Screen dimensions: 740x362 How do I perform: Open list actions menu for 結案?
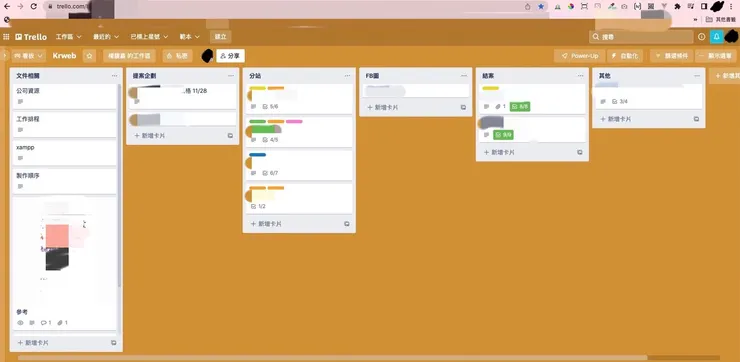point(580,76)
